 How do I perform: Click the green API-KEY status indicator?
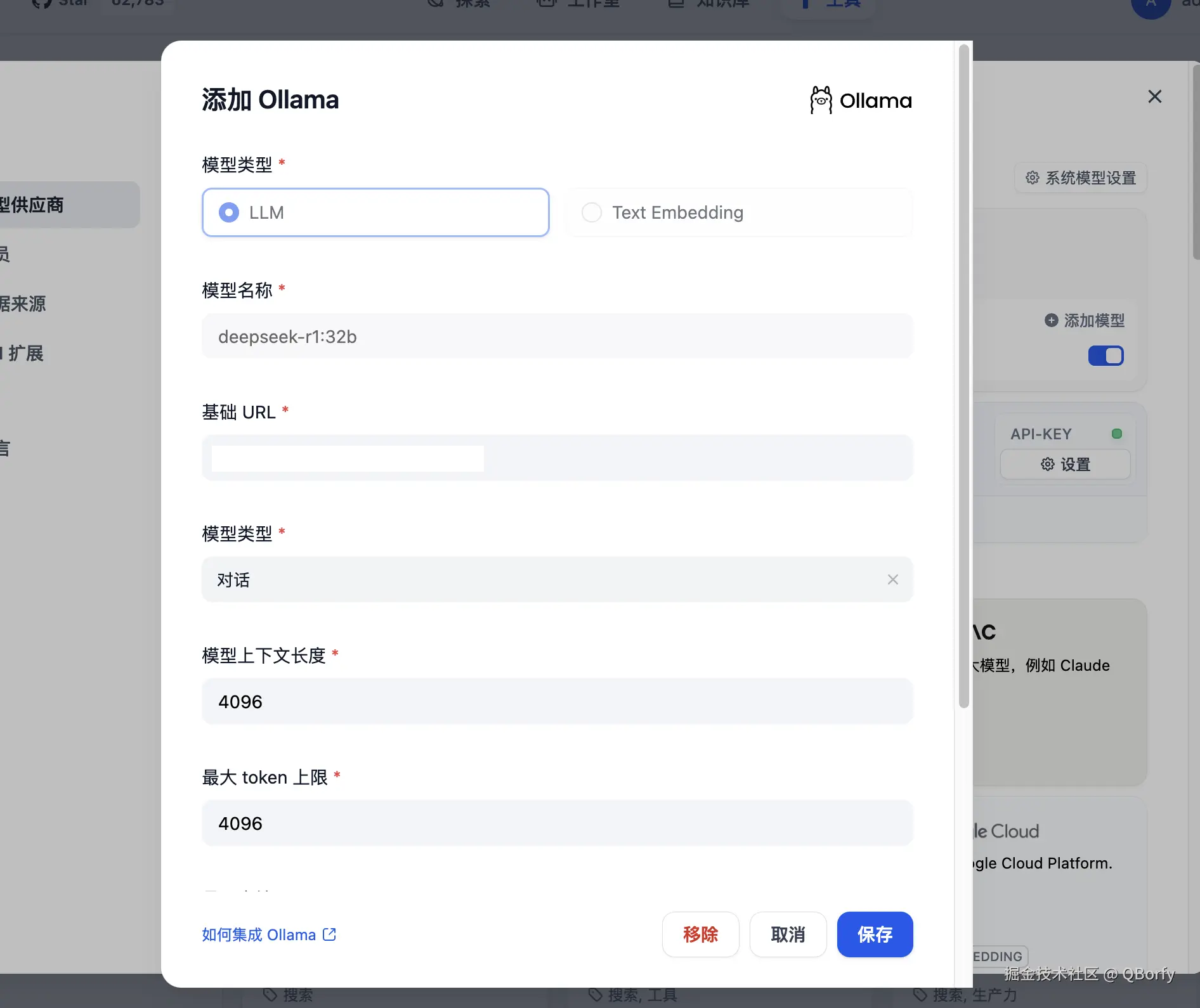coord(1117,434)
